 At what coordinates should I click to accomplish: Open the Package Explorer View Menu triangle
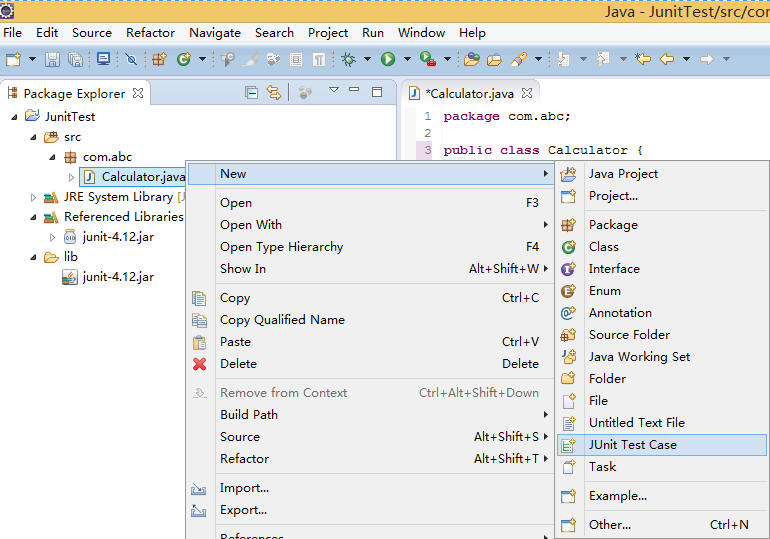pyautogui.click(x=334, y=90)
